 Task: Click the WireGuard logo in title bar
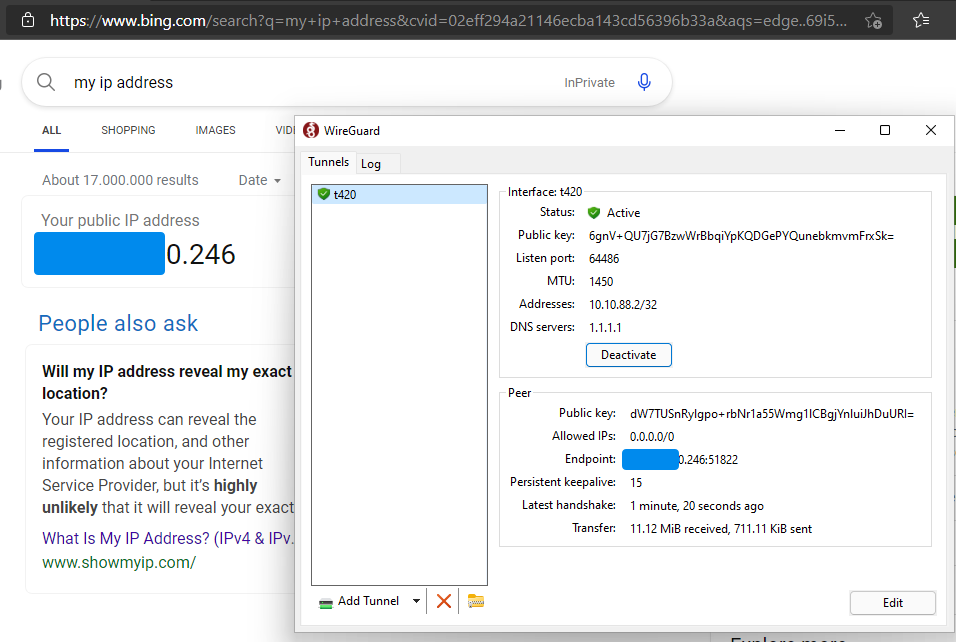[311, 130]
